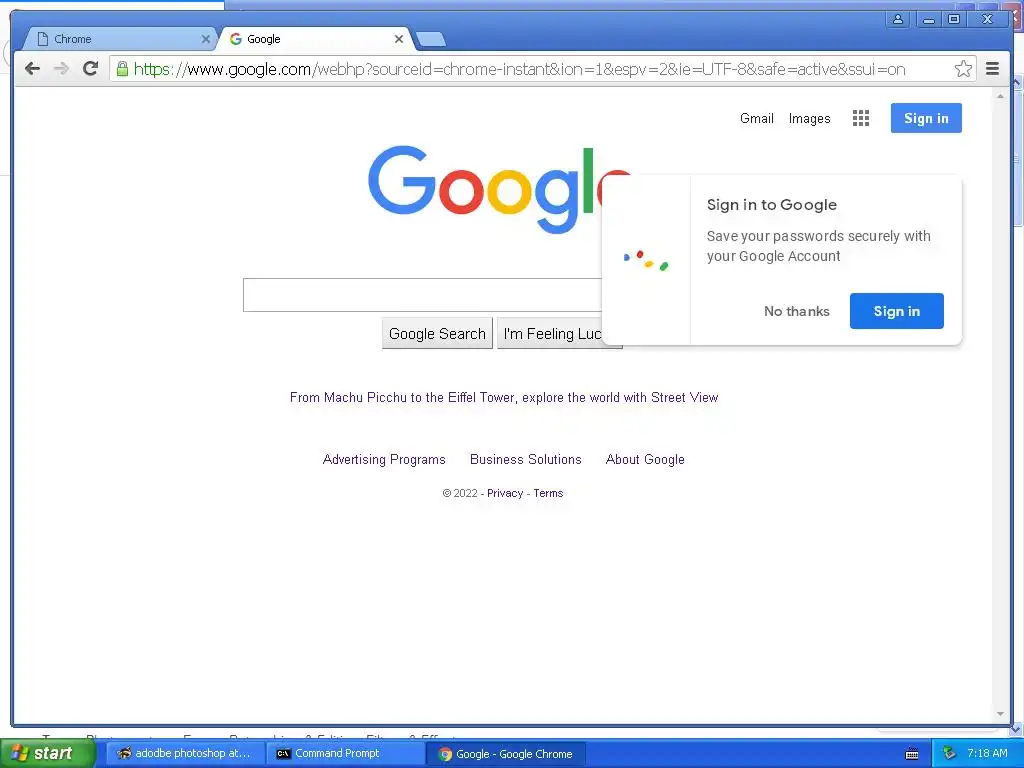Click the on-screen keyboard tray icon
This screenshot has width=1024, height=768.
pos(912,754)
